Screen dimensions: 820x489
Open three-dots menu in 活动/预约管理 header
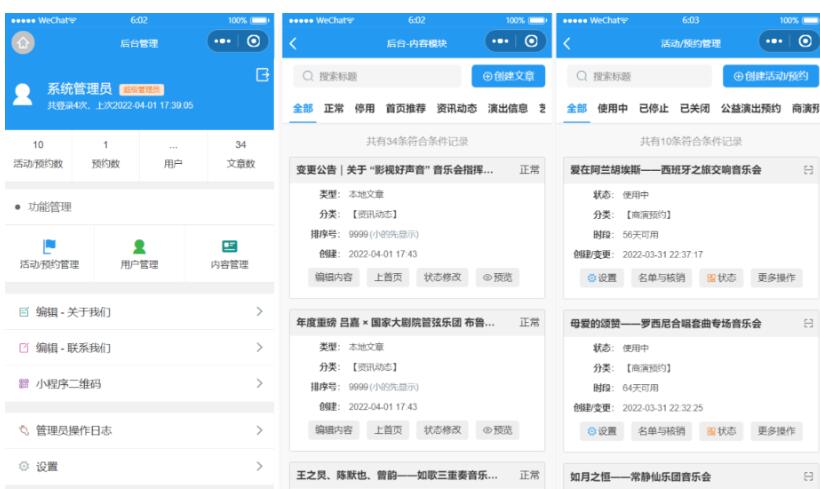click(774, 41)
